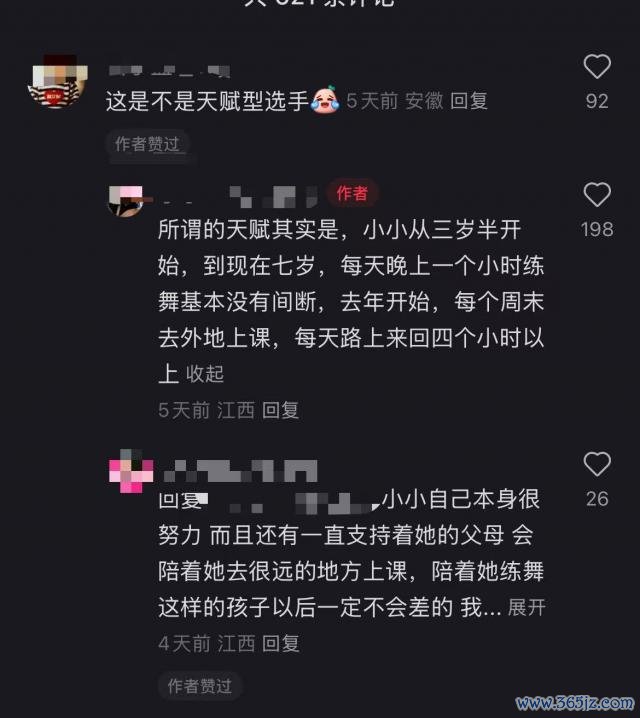Screen dimensions: 640x718
Task: Open the first commenter's blurred username
Action: 169,71
